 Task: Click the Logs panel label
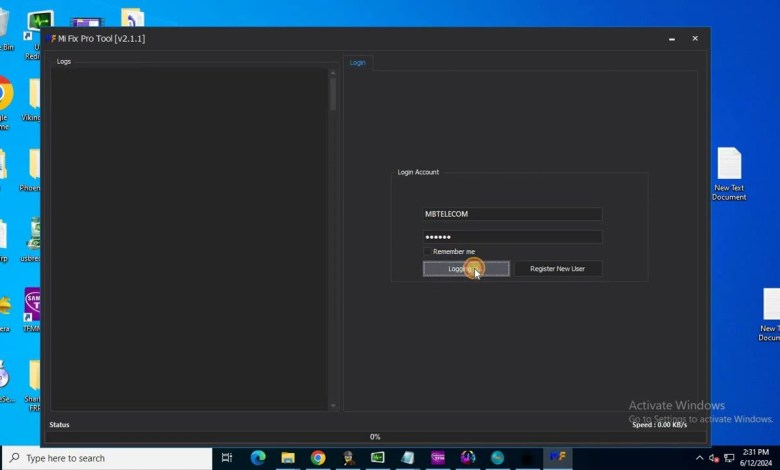click(x=64, y=62)
